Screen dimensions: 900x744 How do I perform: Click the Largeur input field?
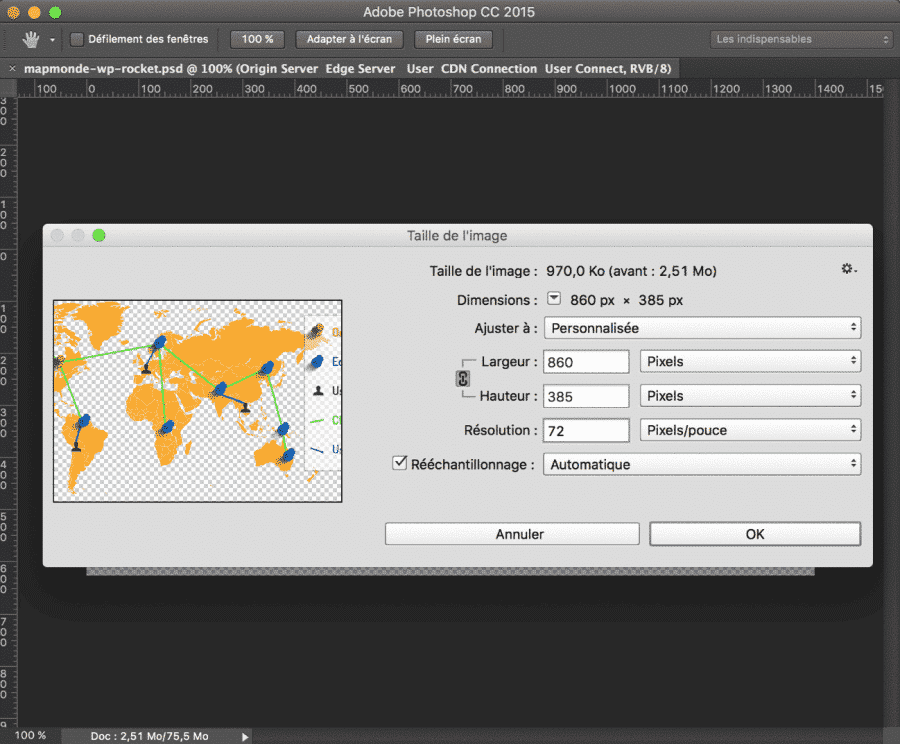click(x=585, y=361)
